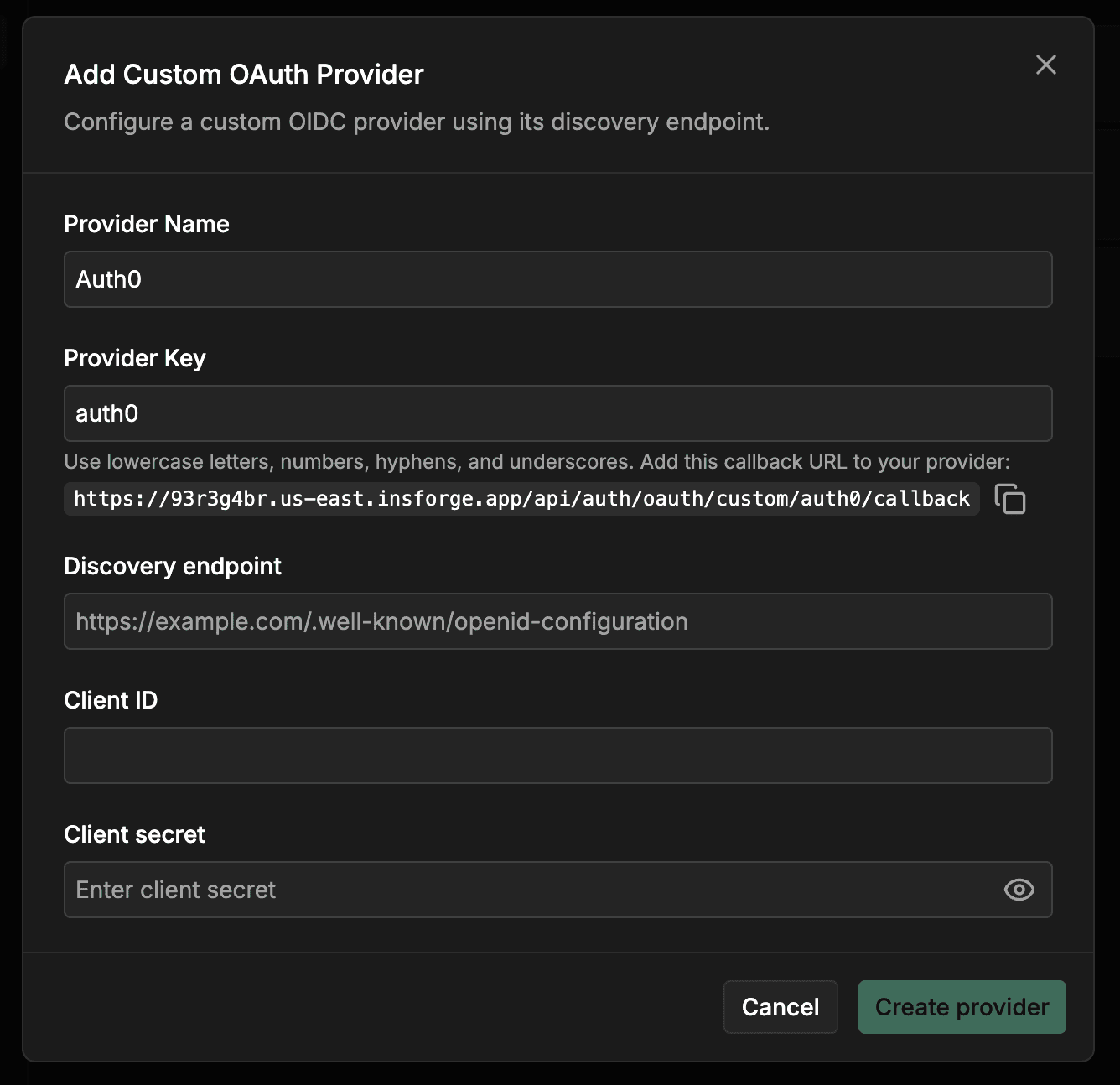Click the duplicate pages icon beside the callback URL
Screen dimensions: 1120x1085
coord(1011,499)
